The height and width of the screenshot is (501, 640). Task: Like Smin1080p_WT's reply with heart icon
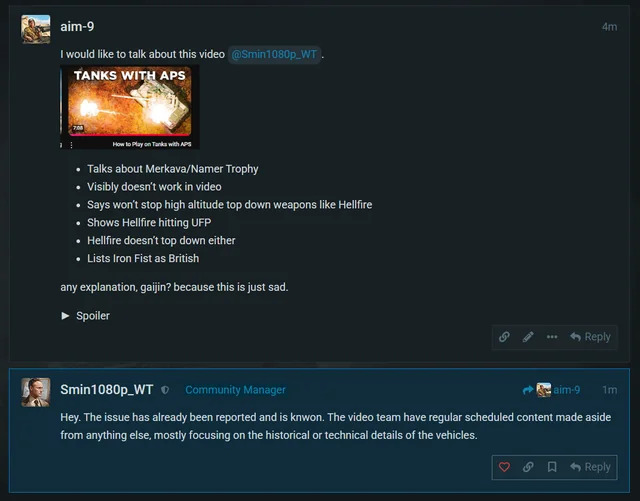click(504, 467)
